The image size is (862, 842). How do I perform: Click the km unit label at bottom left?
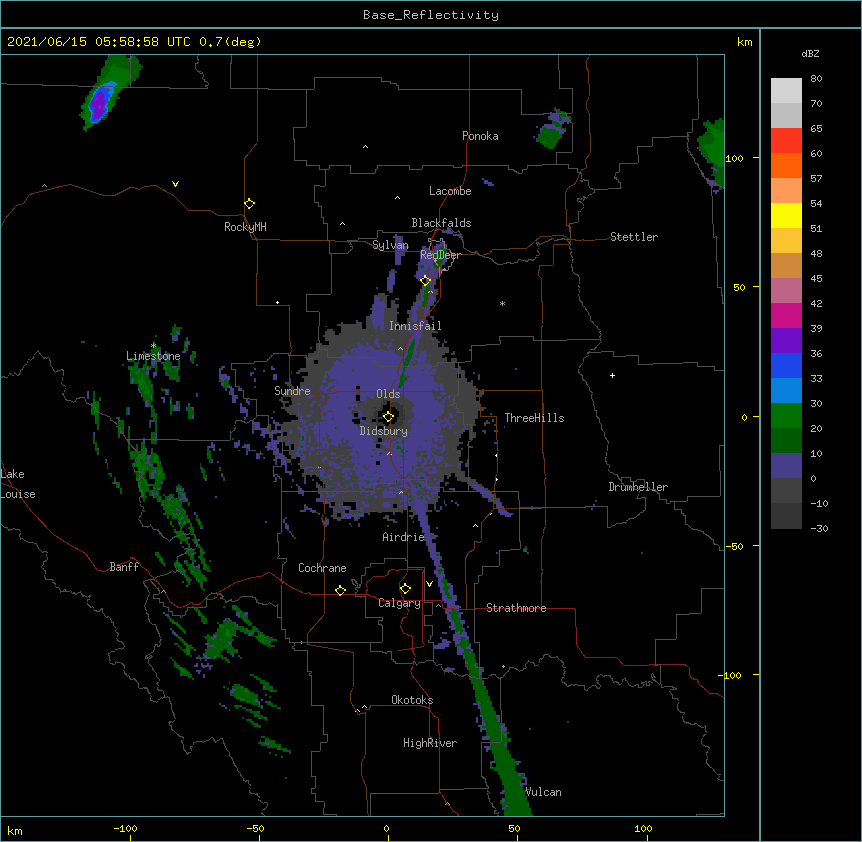tap(15, 830)
